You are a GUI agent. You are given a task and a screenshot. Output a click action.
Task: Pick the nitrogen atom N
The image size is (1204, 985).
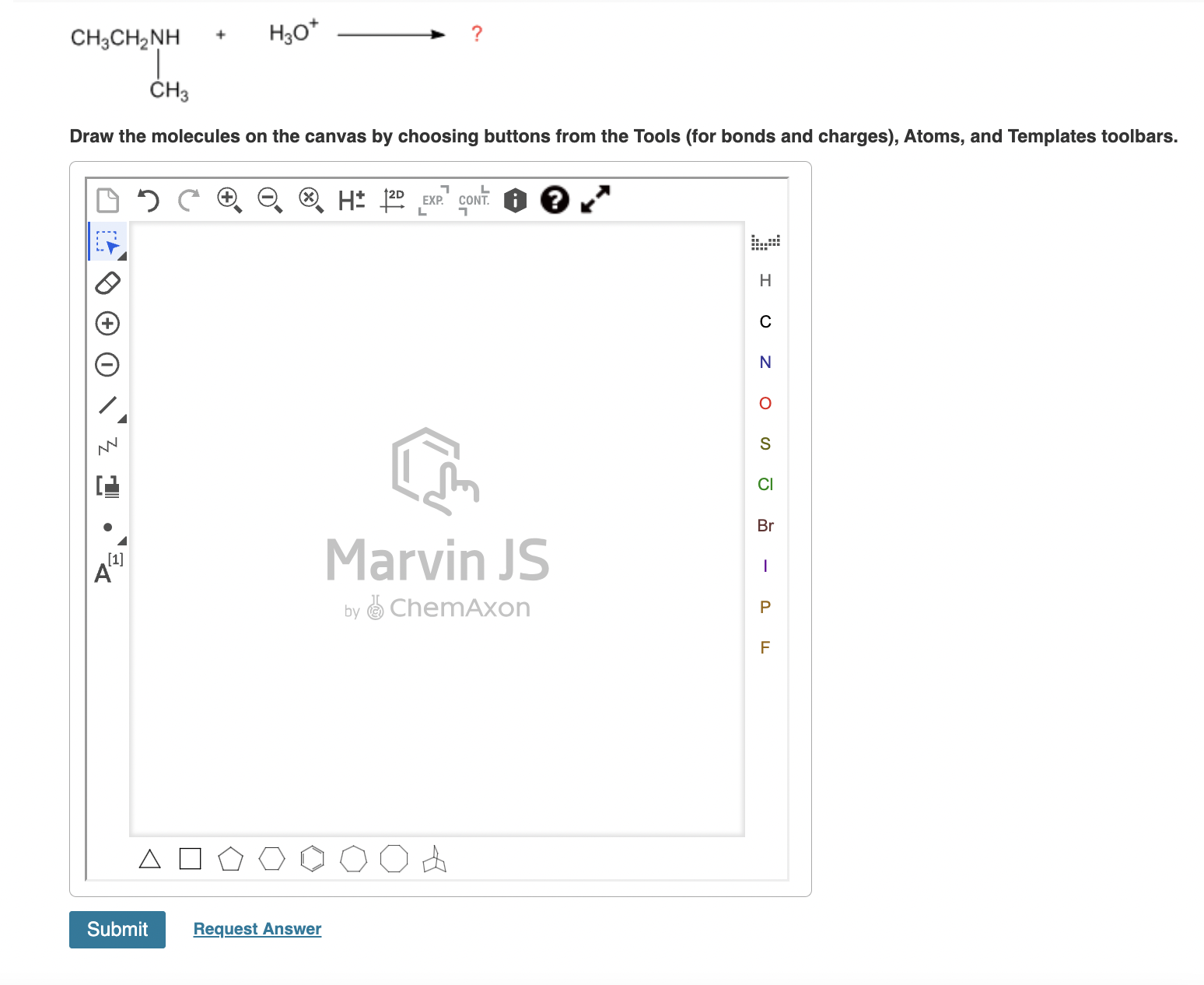765,363
